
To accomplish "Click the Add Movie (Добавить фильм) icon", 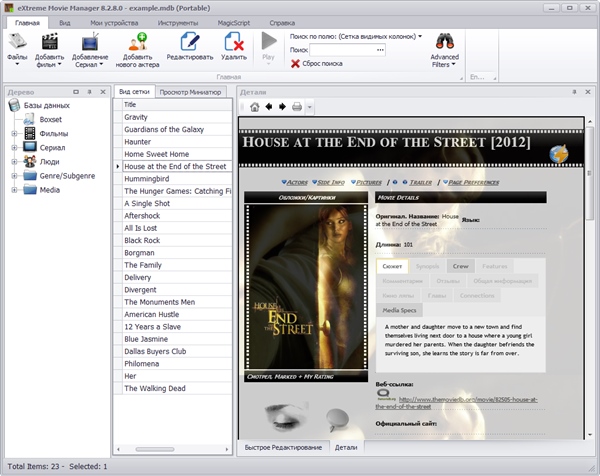I will pyautogui.click(x=49, y=42).
